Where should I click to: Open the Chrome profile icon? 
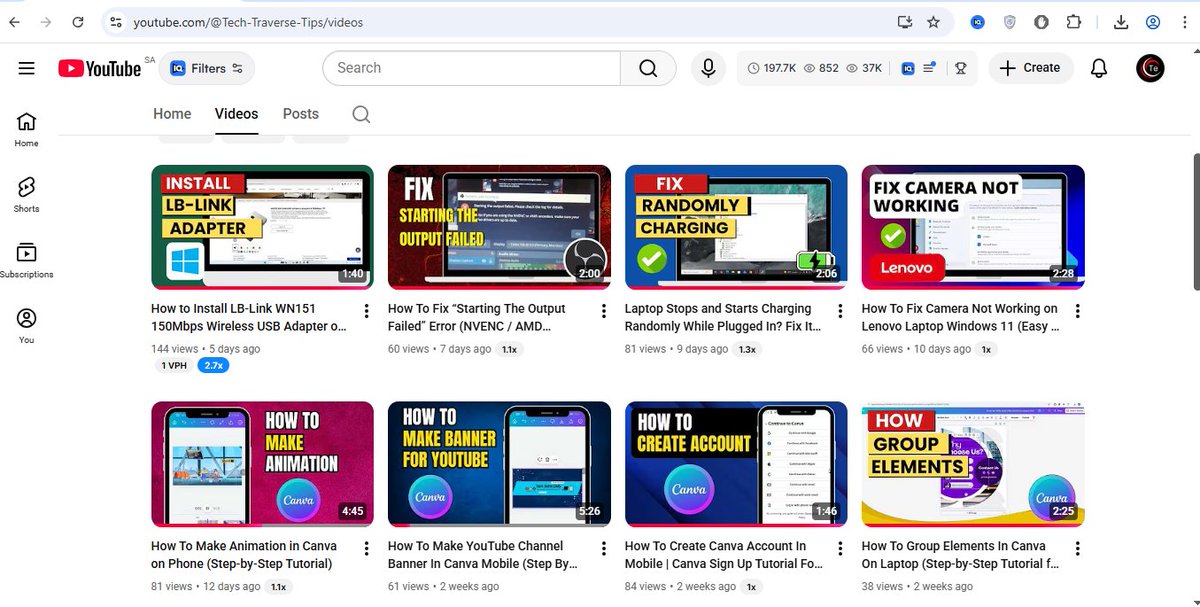[x=1153, y=22]
